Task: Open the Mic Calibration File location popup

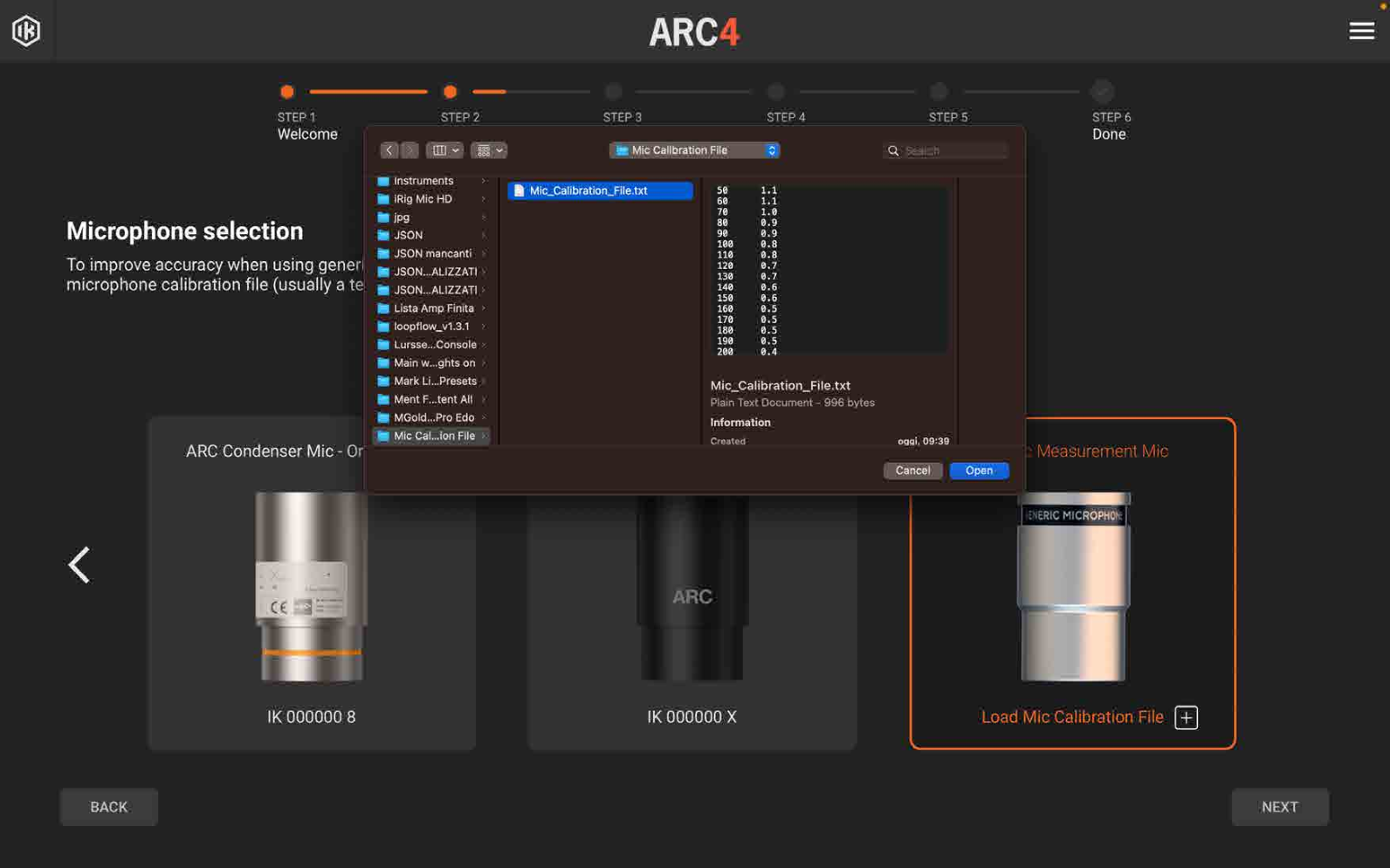Action: click(694, 150)
